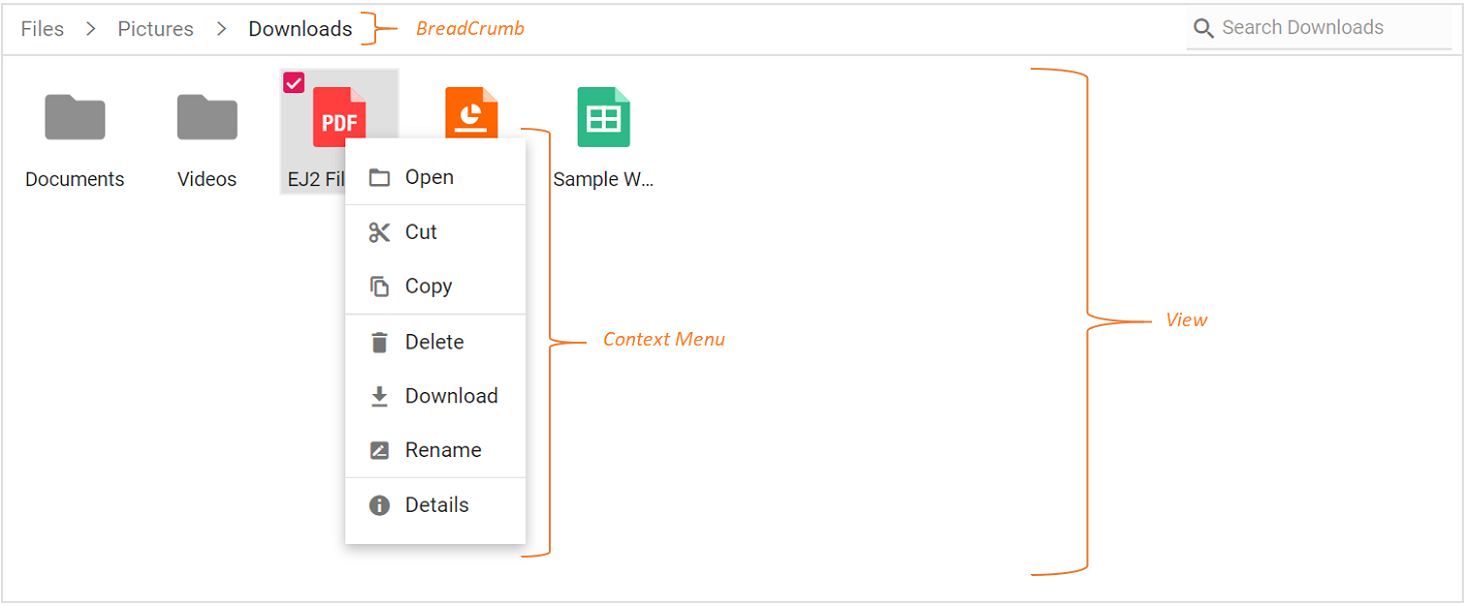The width and height of the screenshot is (1467, 606).
Task: Focus the Search Downloads field
Action: pos(1319,28)
